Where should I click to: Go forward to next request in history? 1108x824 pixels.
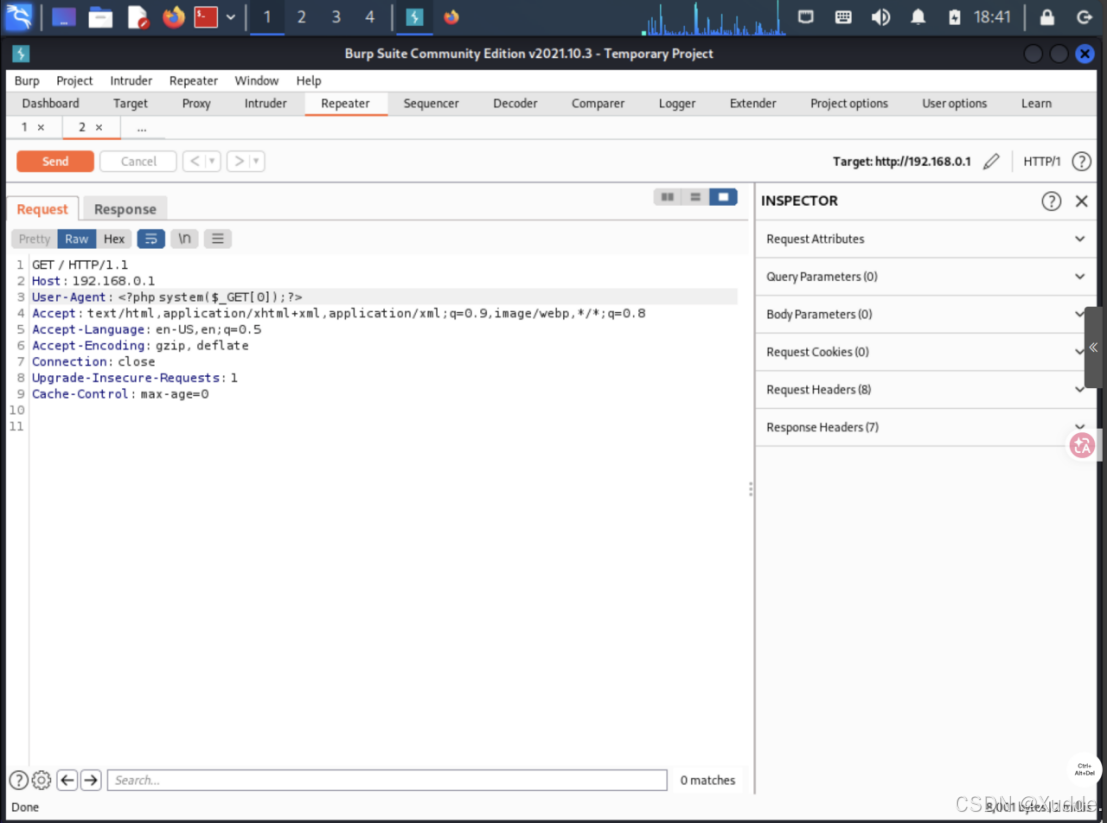(239, 161)
